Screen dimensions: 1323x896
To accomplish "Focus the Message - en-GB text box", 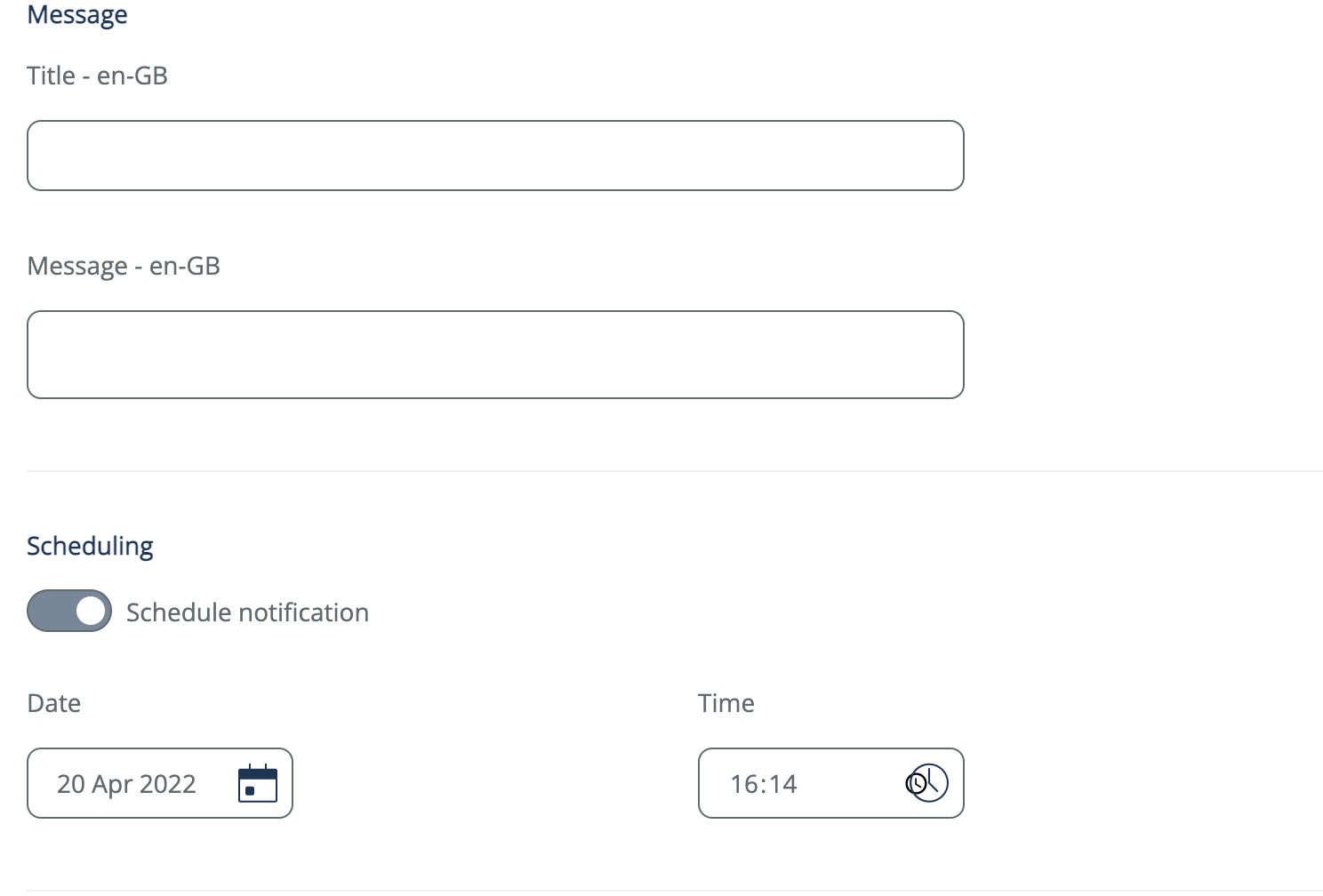I will 495,355.
